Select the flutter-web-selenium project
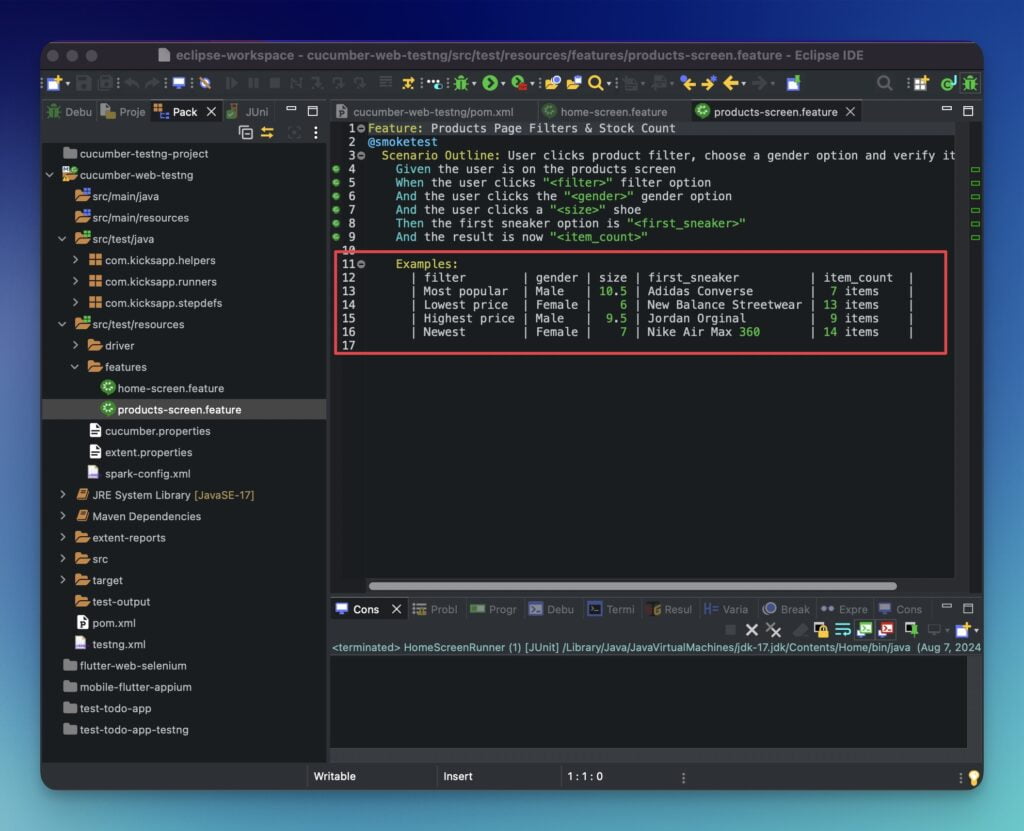1024x831 pixels. pyautogui.click(x=133, y=666)
